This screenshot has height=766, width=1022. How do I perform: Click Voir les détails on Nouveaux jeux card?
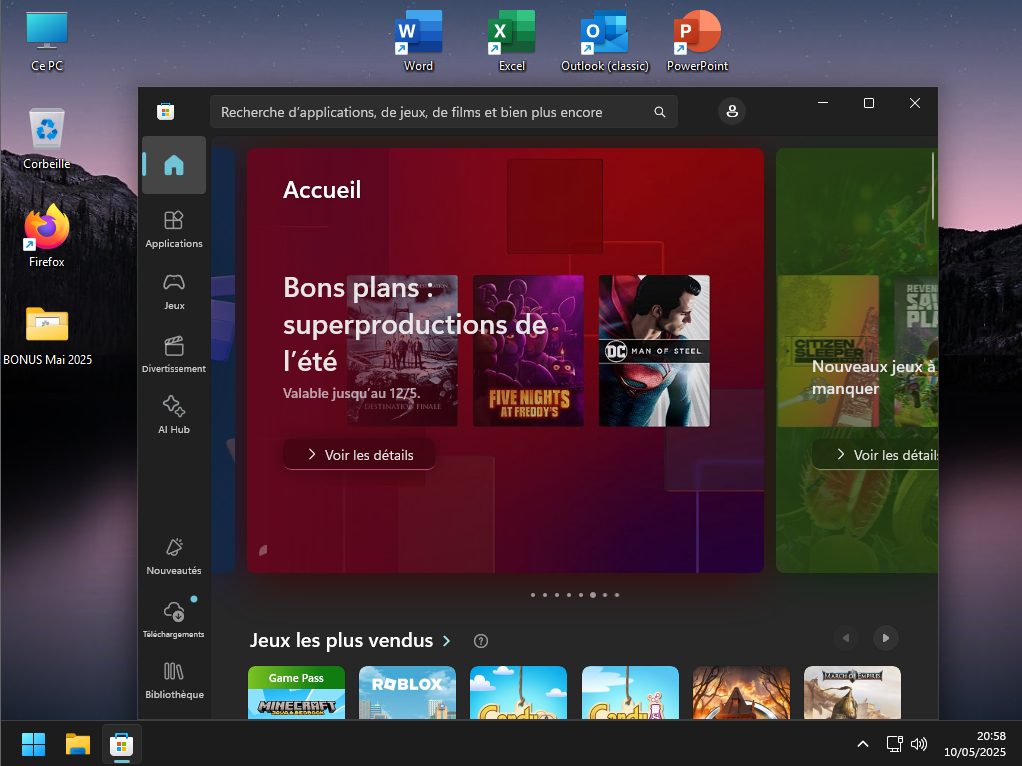click(875, 455)
